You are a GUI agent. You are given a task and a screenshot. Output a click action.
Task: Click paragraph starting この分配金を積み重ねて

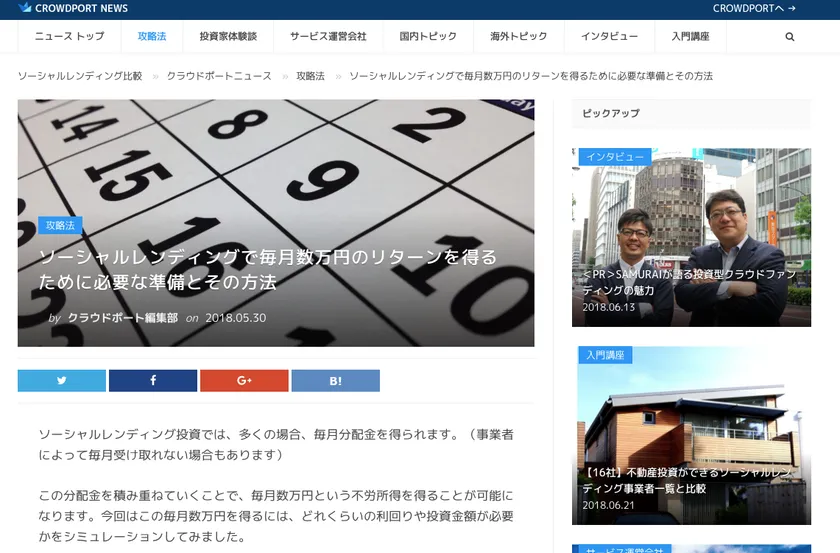pos(276,515)
